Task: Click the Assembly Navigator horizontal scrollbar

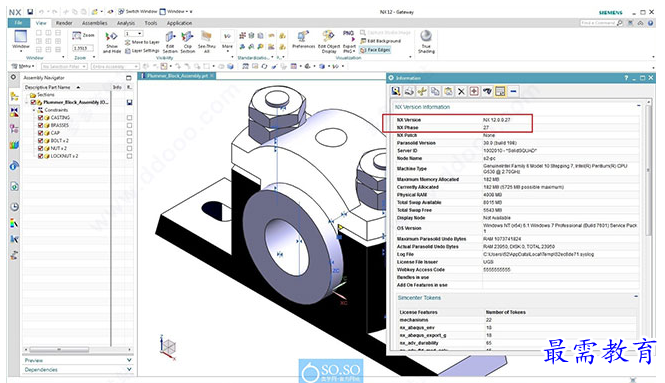Action: 78,350
